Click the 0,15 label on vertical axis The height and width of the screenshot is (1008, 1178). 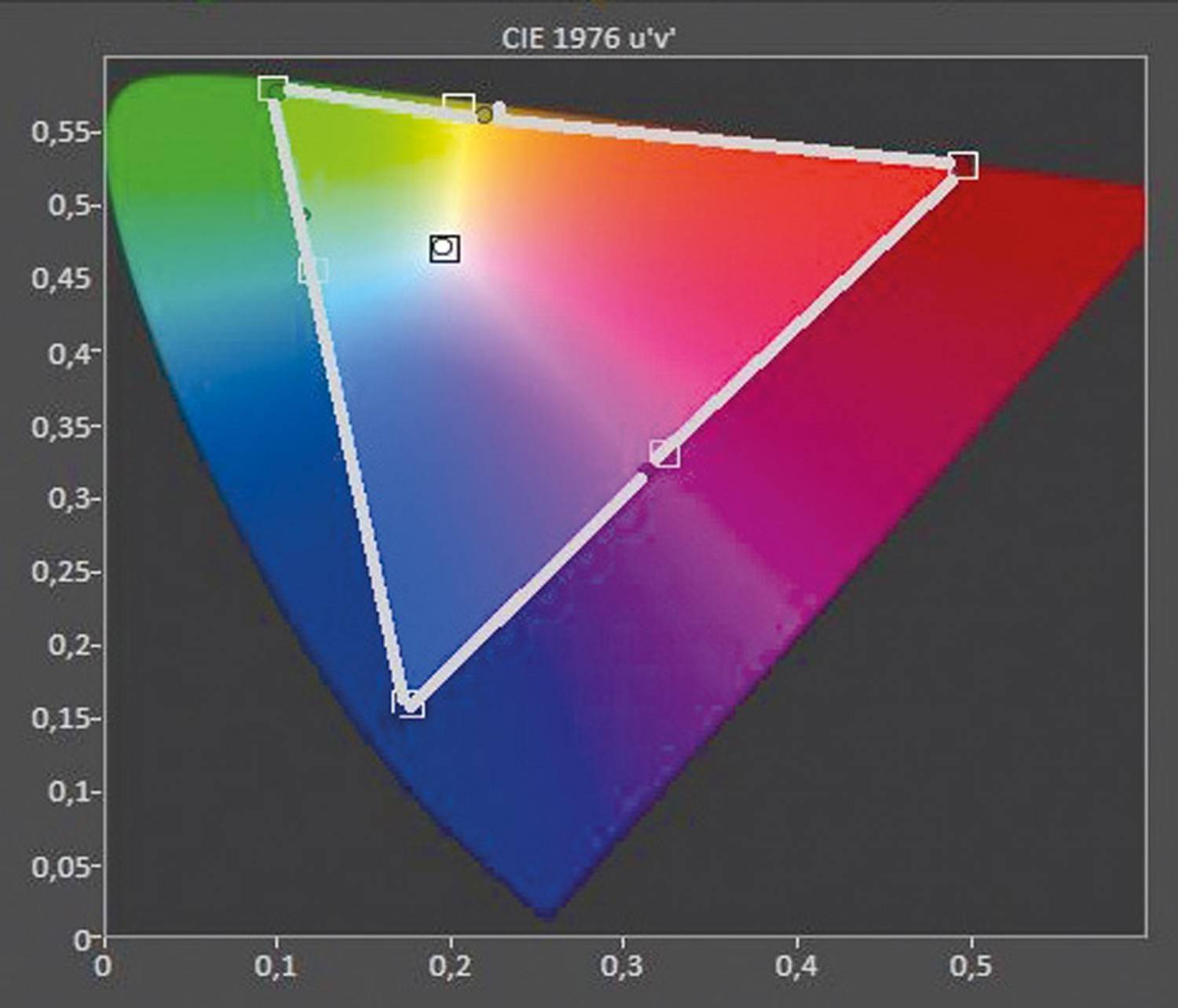[61, 718]
